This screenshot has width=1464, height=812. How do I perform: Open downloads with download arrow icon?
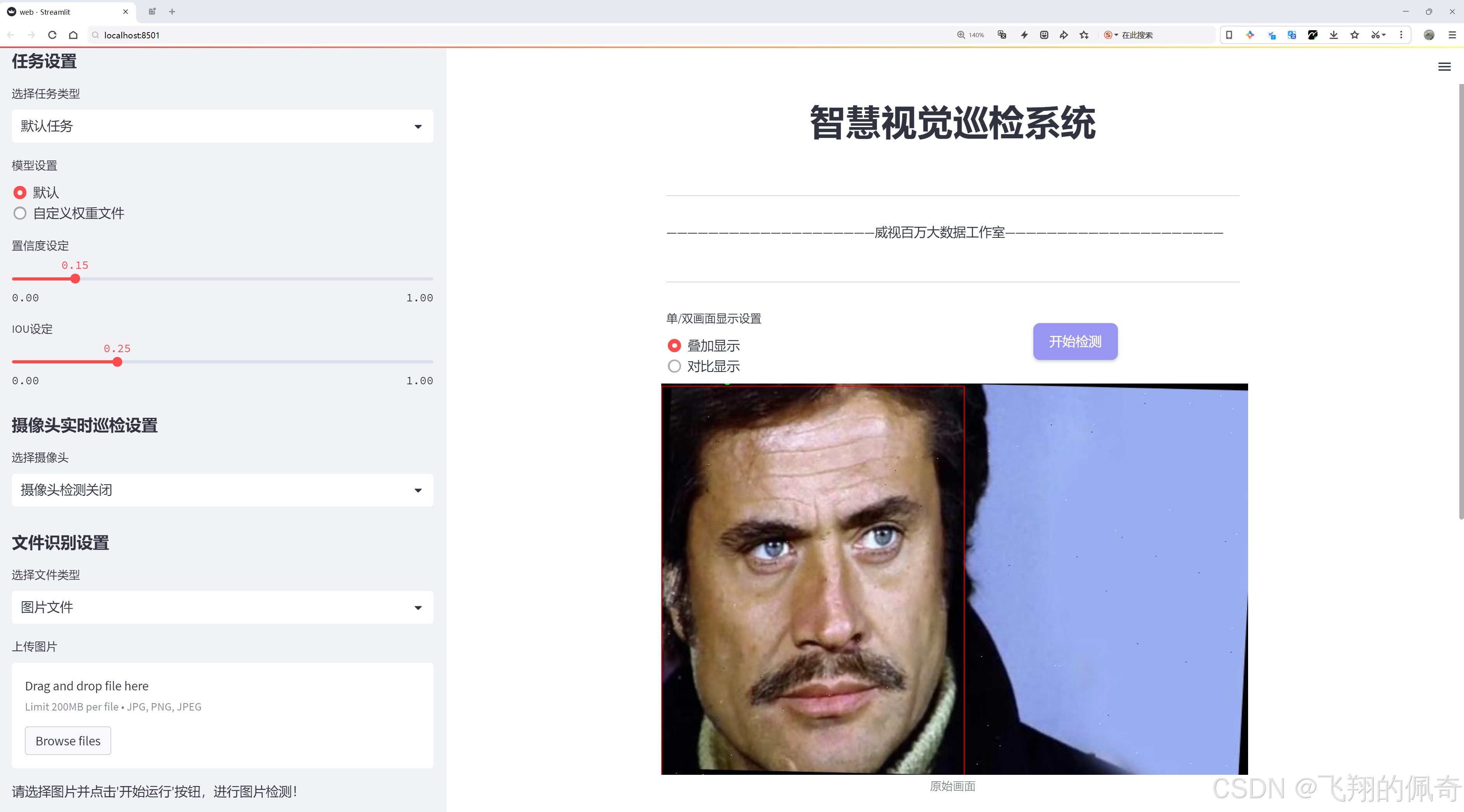[x=1334, y=34]
